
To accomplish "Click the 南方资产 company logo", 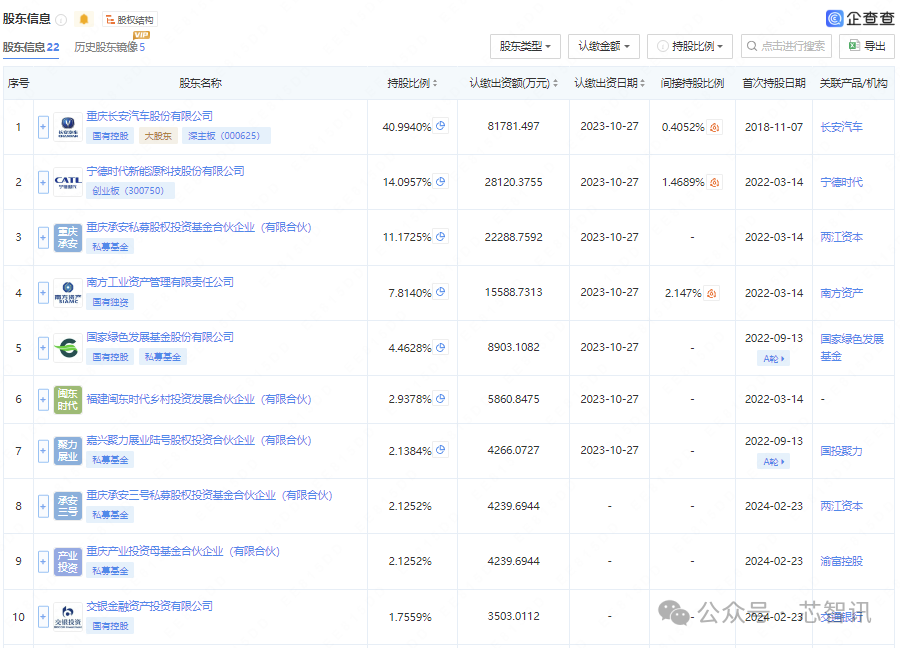I will coord(68,293).
